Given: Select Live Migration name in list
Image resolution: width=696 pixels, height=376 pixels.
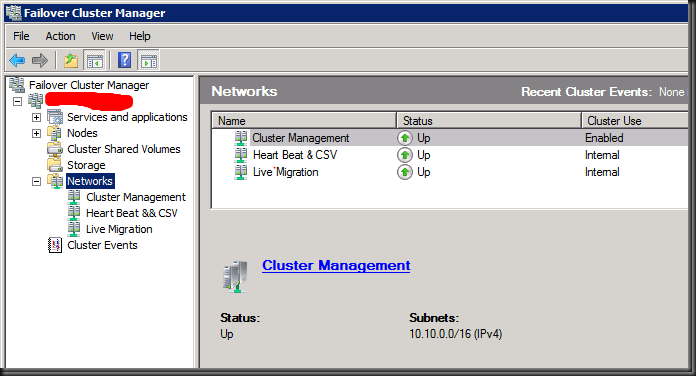Looking at the screenshot, I should [x=285, y=172].
